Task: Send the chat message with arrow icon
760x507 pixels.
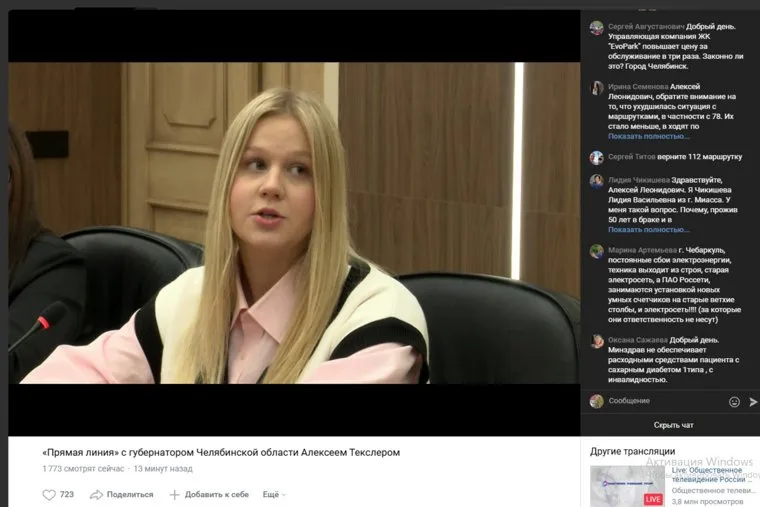Action: (x=753, y=401)
